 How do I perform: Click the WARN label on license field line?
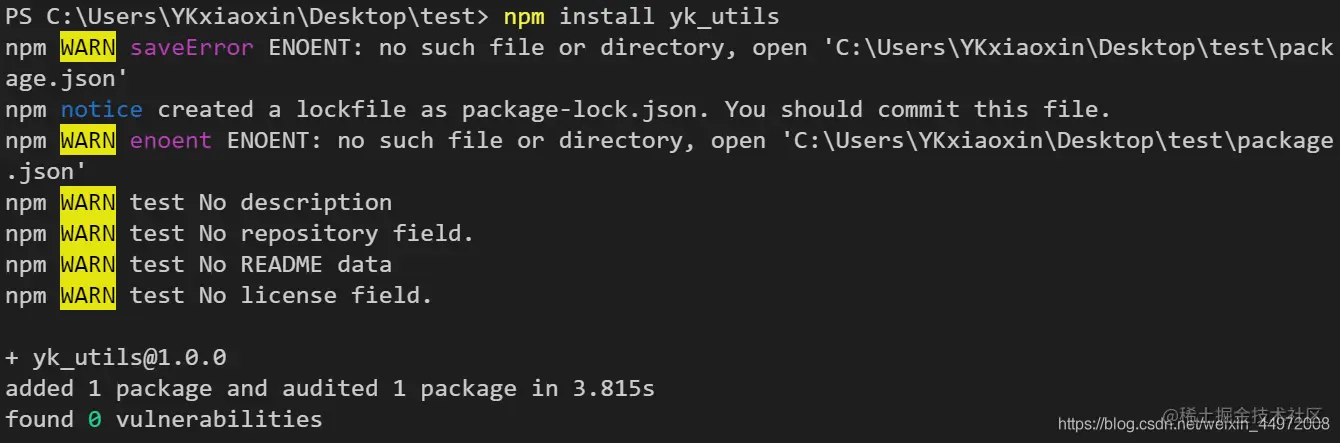click(x=88, y=296)
